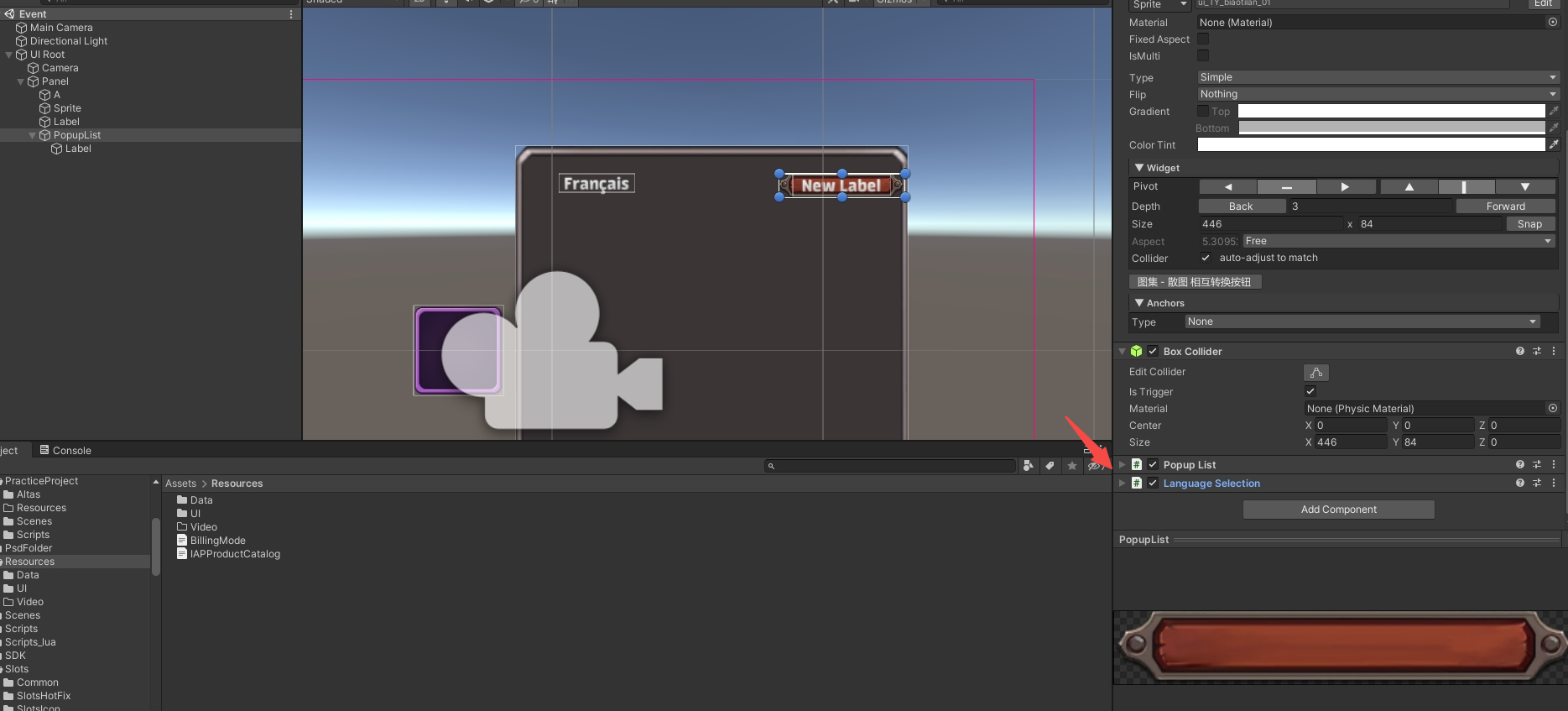The height and width of the screenshot is (711, 1568).
Task: Open Language Selection help reference icon
Action: (x=1520, y=484)
